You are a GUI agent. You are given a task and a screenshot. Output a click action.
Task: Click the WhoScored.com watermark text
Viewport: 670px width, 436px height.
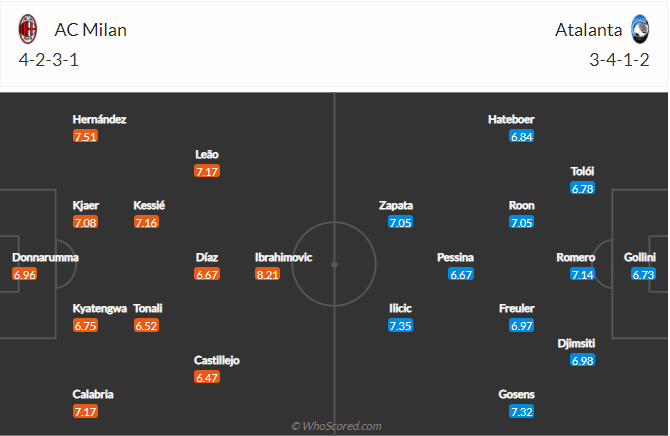tap(335, 426)
